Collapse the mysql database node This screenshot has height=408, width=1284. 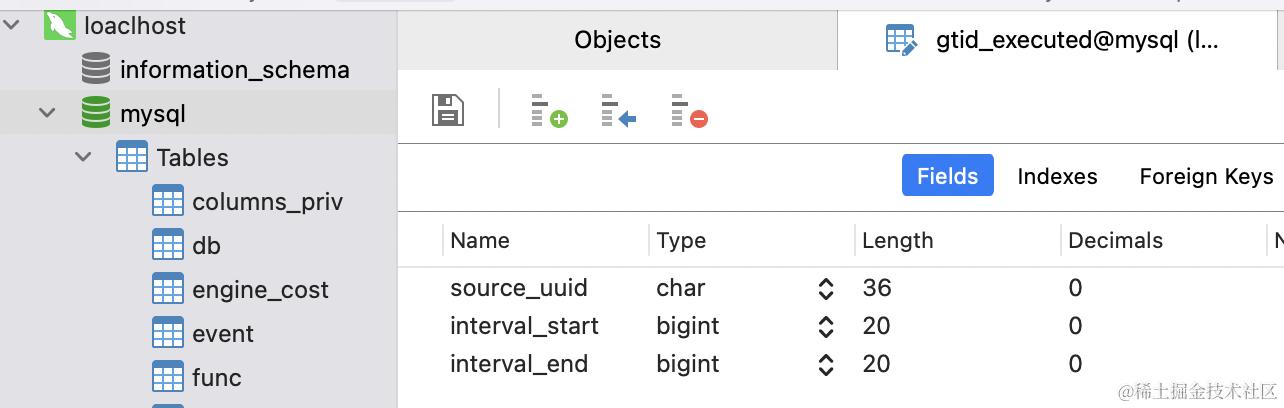[47, 113]
